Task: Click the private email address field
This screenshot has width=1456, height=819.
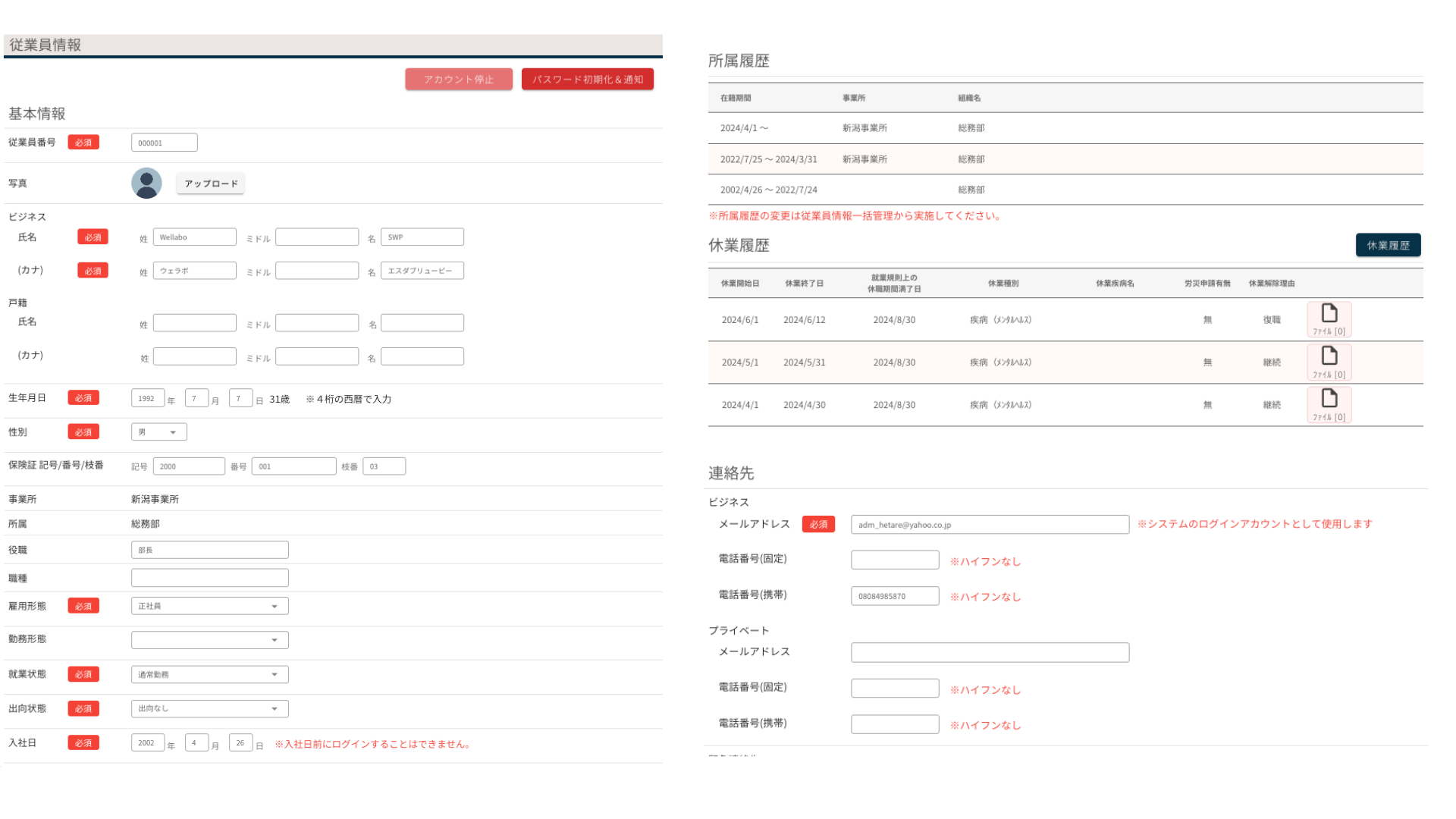Action: [x=989, y=652]
